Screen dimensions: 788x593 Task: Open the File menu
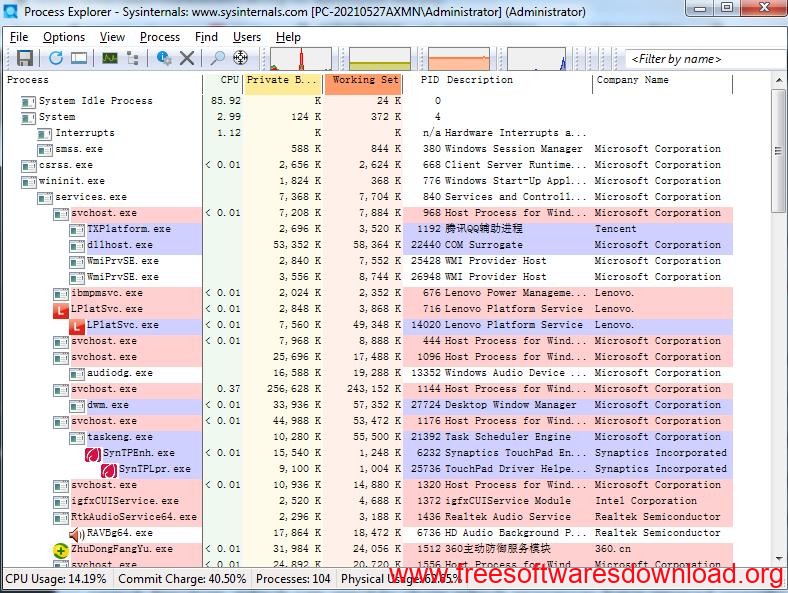click(19, 37)
